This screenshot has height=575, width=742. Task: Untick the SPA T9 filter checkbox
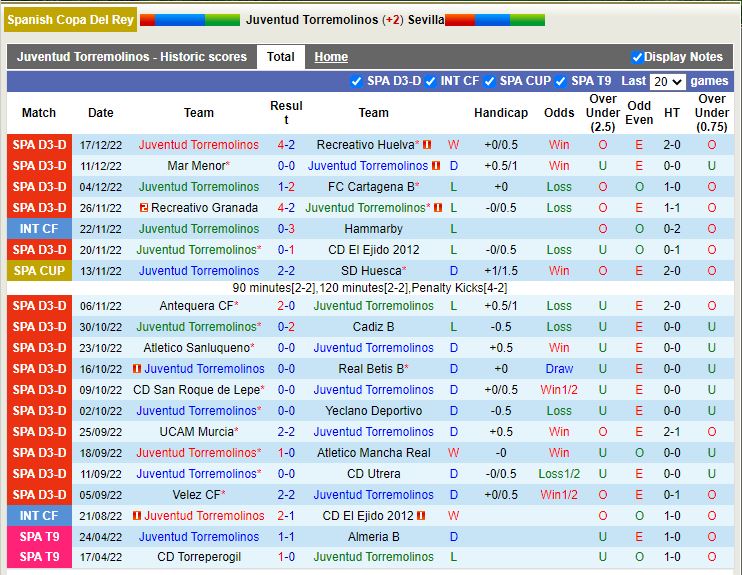pos(561,81)
